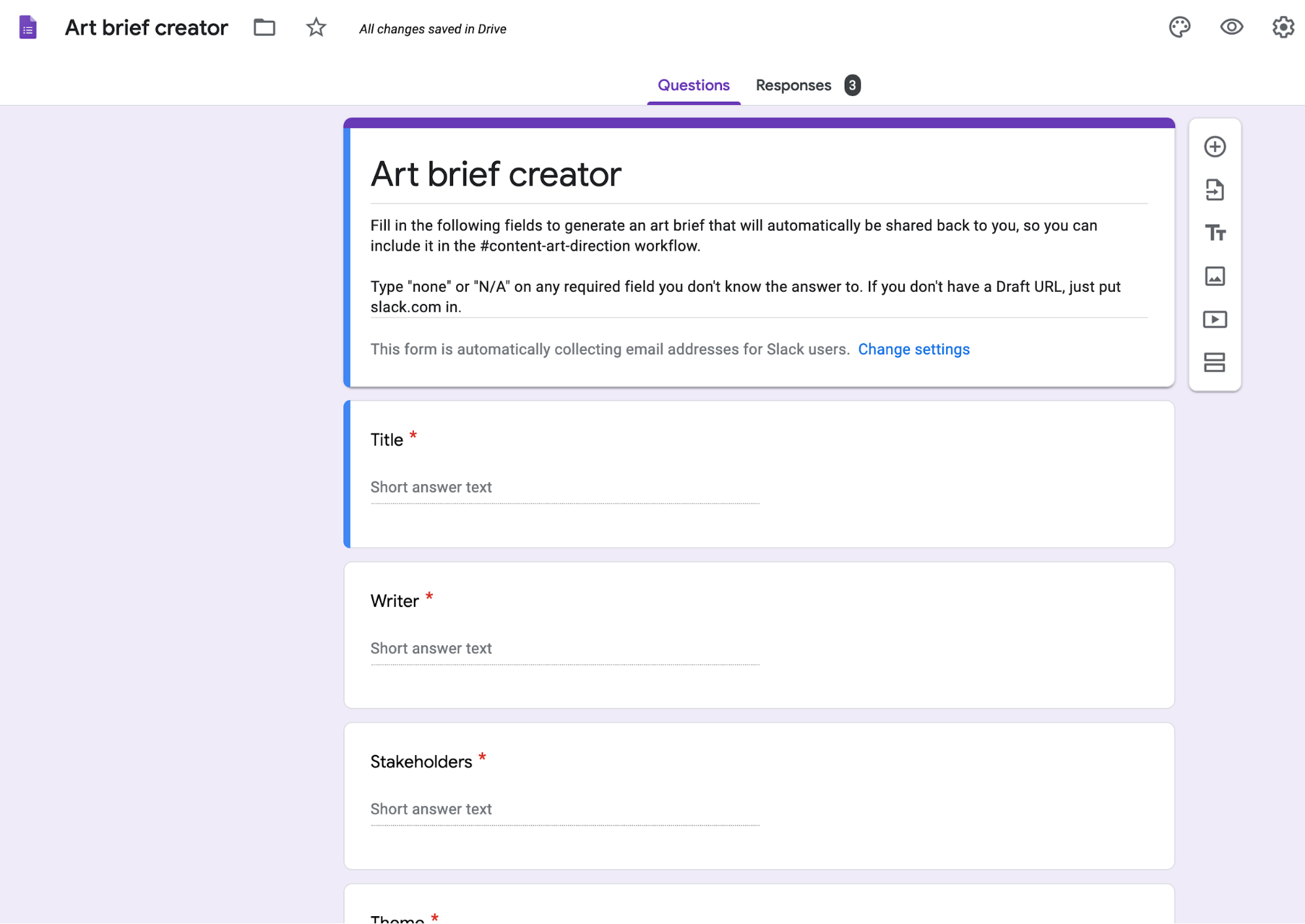Select the add image icon

[1215, 276]
